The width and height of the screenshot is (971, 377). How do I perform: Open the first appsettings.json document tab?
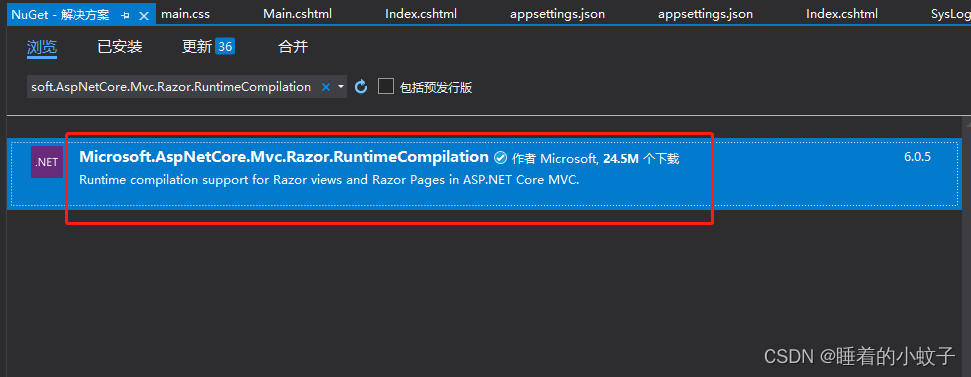(557, 14)
